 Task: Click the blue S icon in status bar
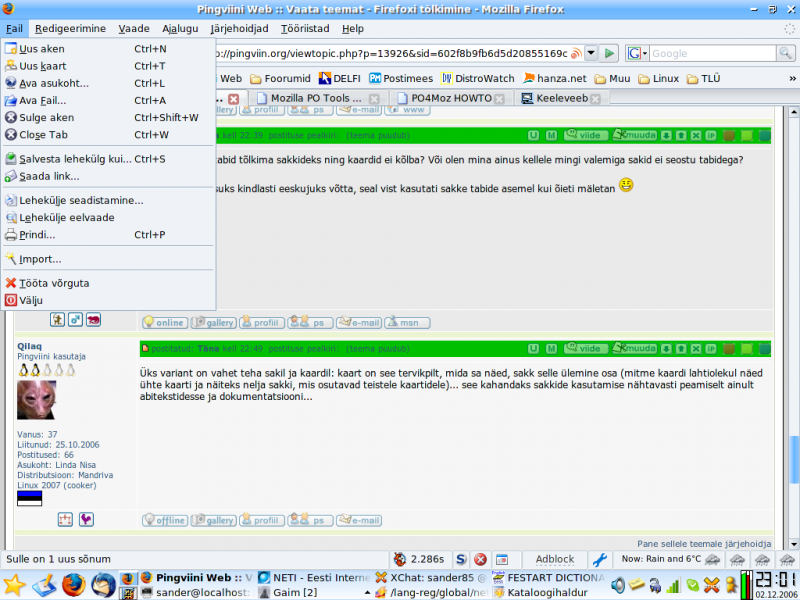coord(461,559)
